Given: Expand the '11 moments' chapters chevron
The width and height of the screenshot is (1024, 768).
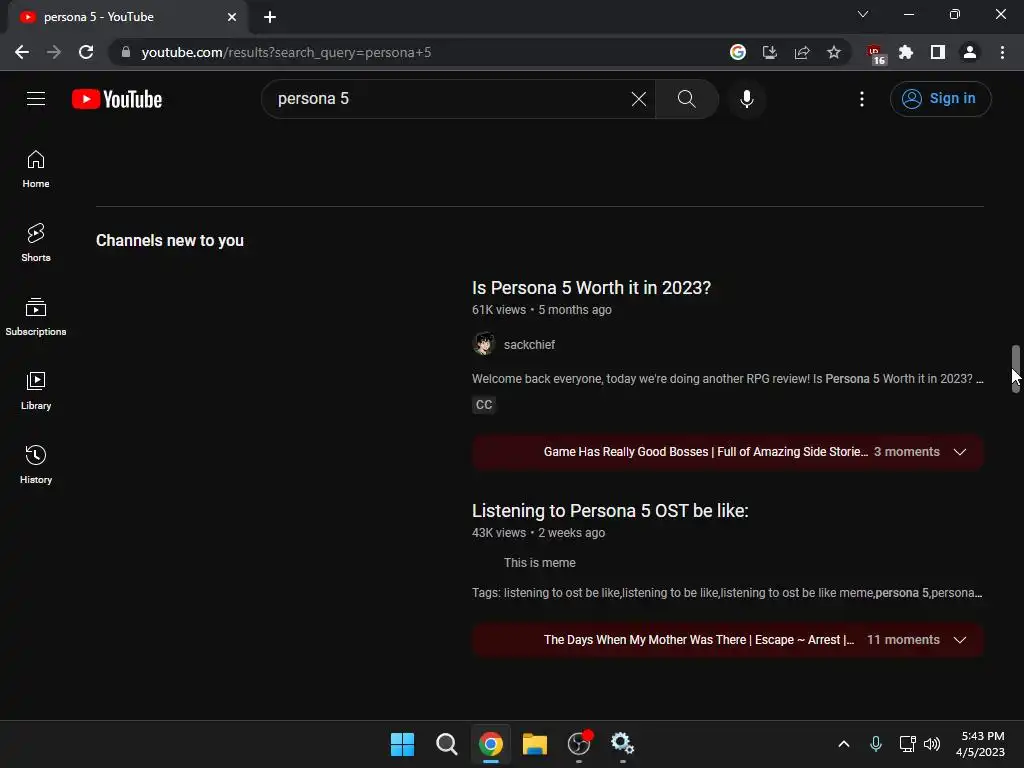Looking at the screenshot, I should [959, 640].
